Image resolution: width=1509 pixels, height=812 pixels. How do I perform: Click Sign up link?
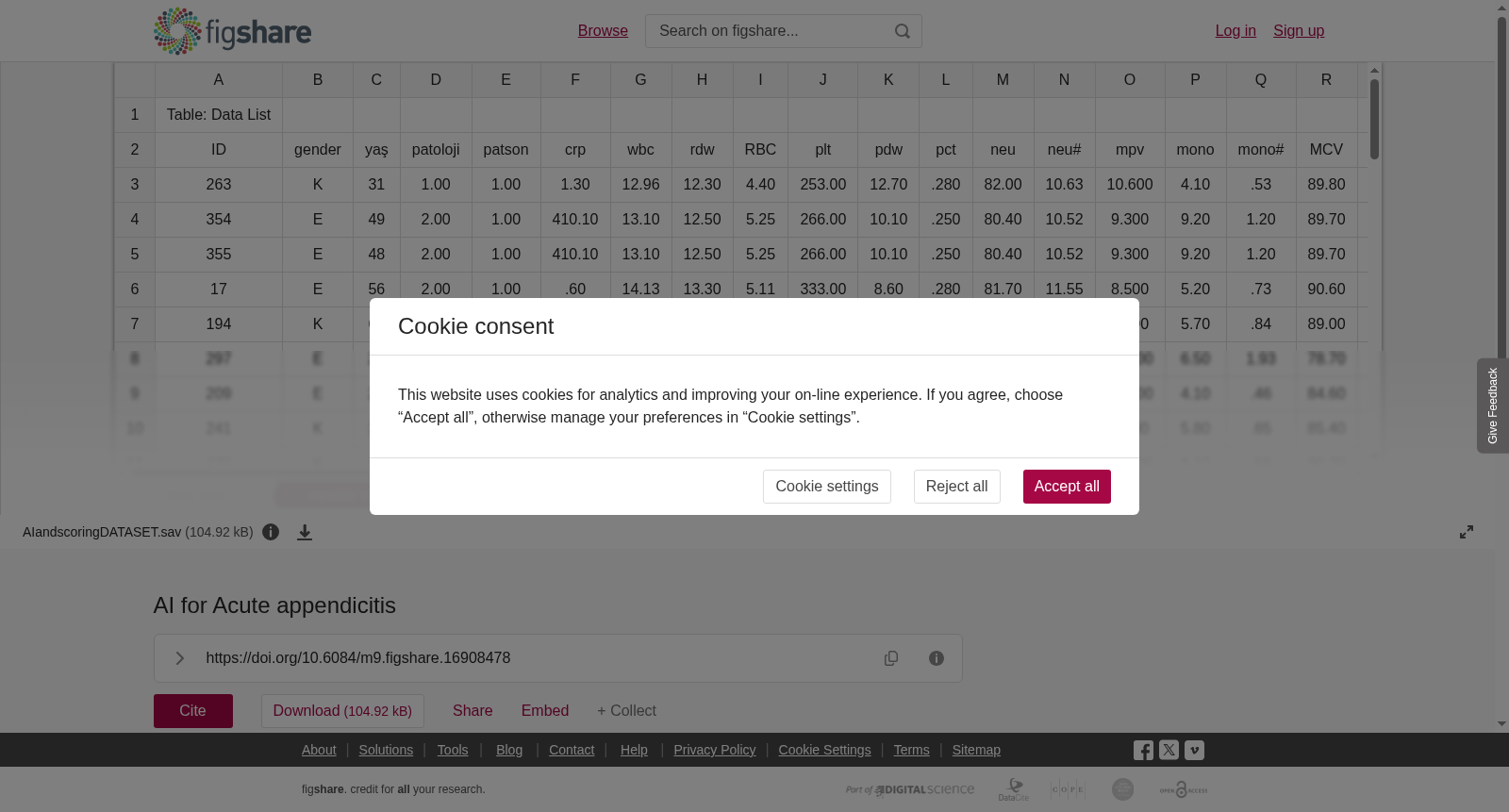coord(1299,31)
